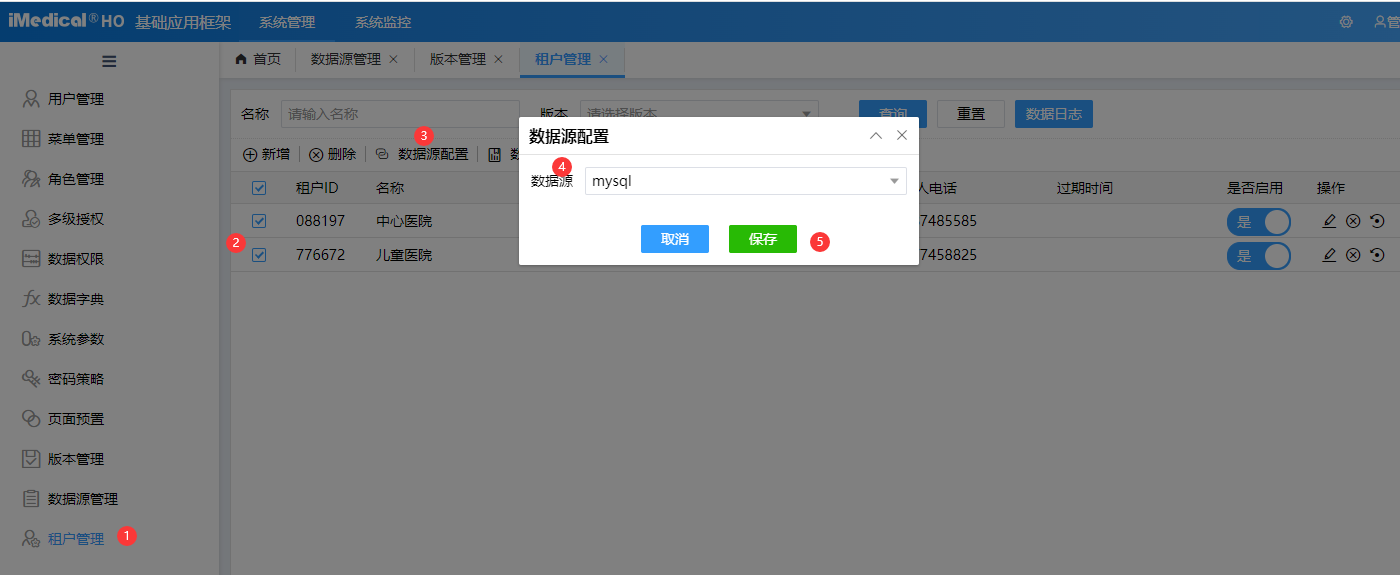Click the 新增 toolbar button

[267, 154]
